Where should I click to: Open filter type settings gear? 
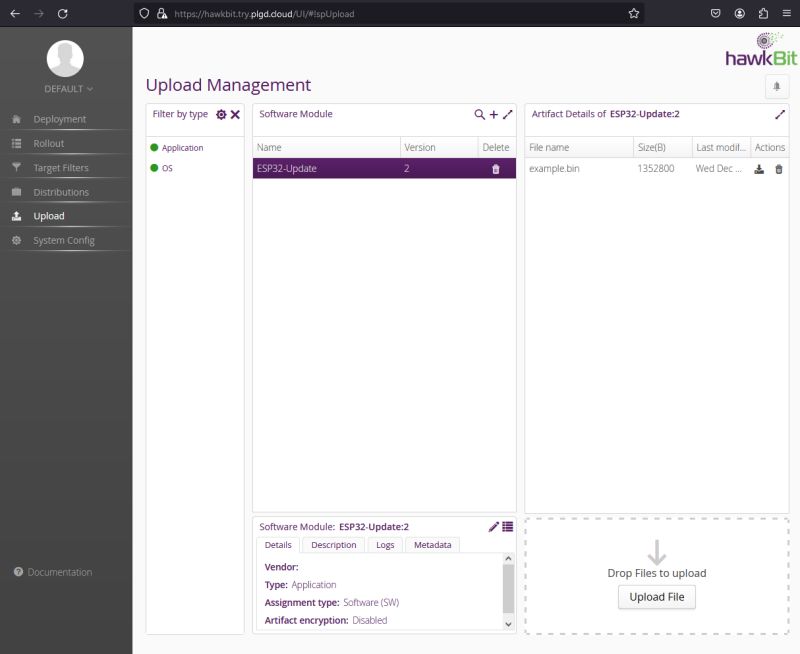click(x=221, y=114)
